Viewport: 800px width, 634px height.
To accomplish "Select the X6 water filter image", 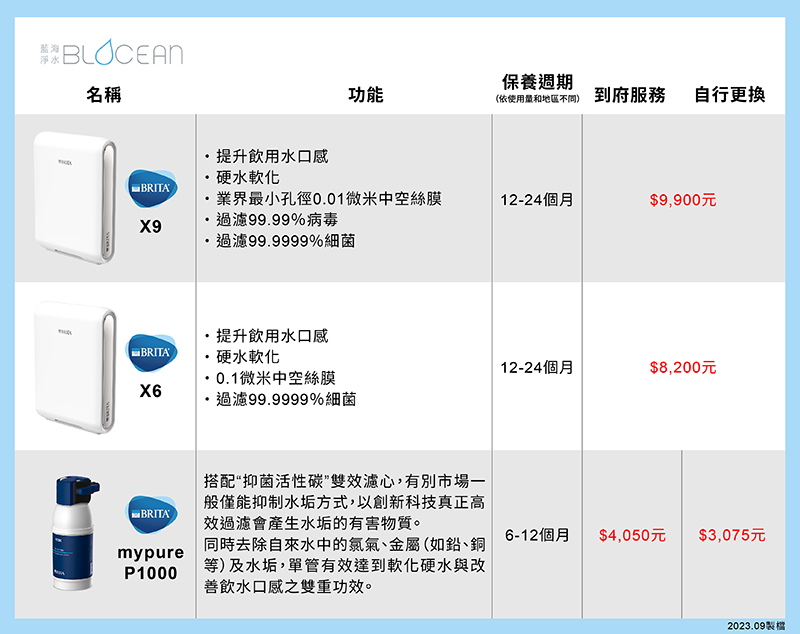I will [74, 367].
